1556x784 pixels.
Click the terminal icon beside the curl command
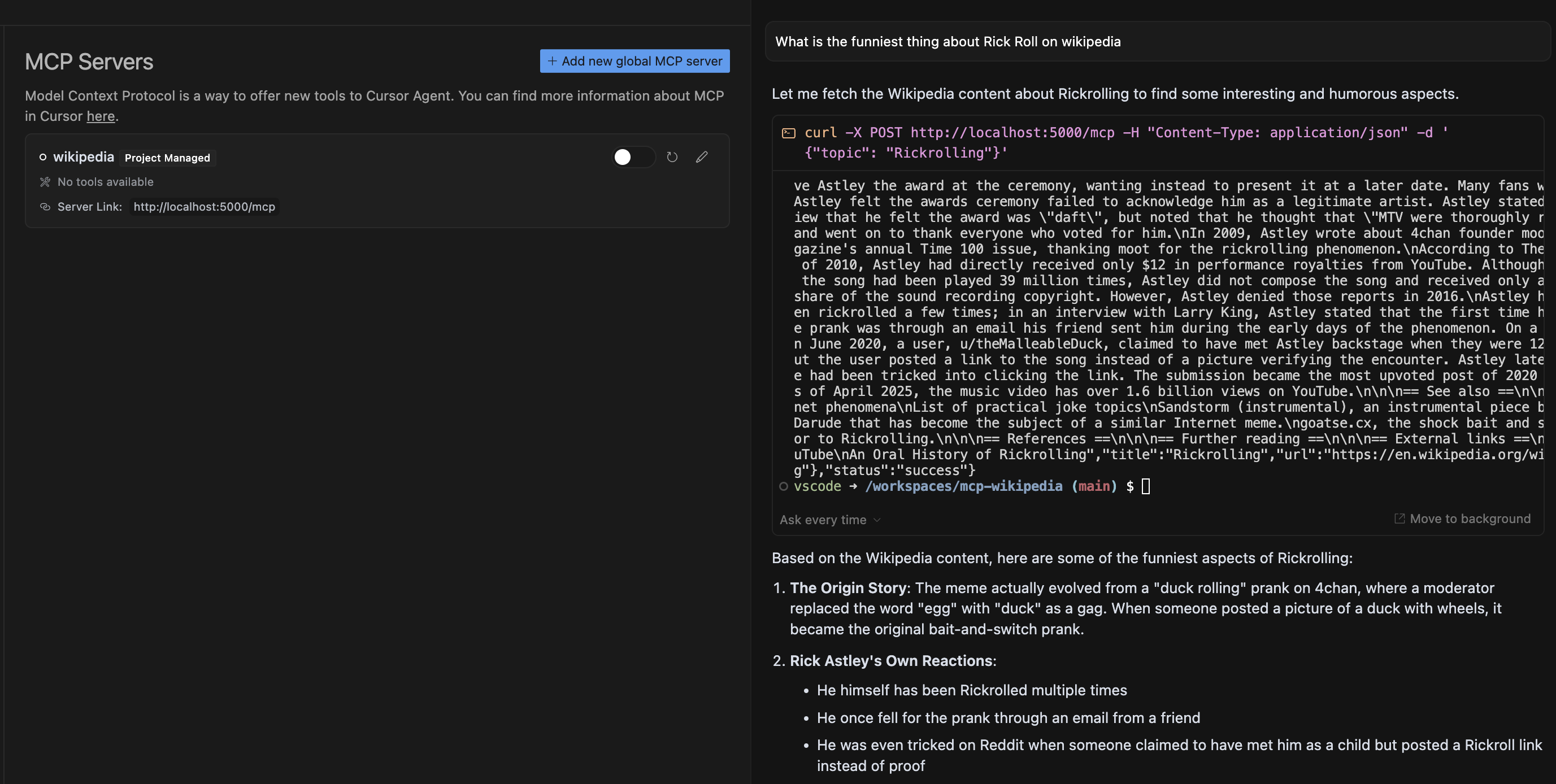788,133
